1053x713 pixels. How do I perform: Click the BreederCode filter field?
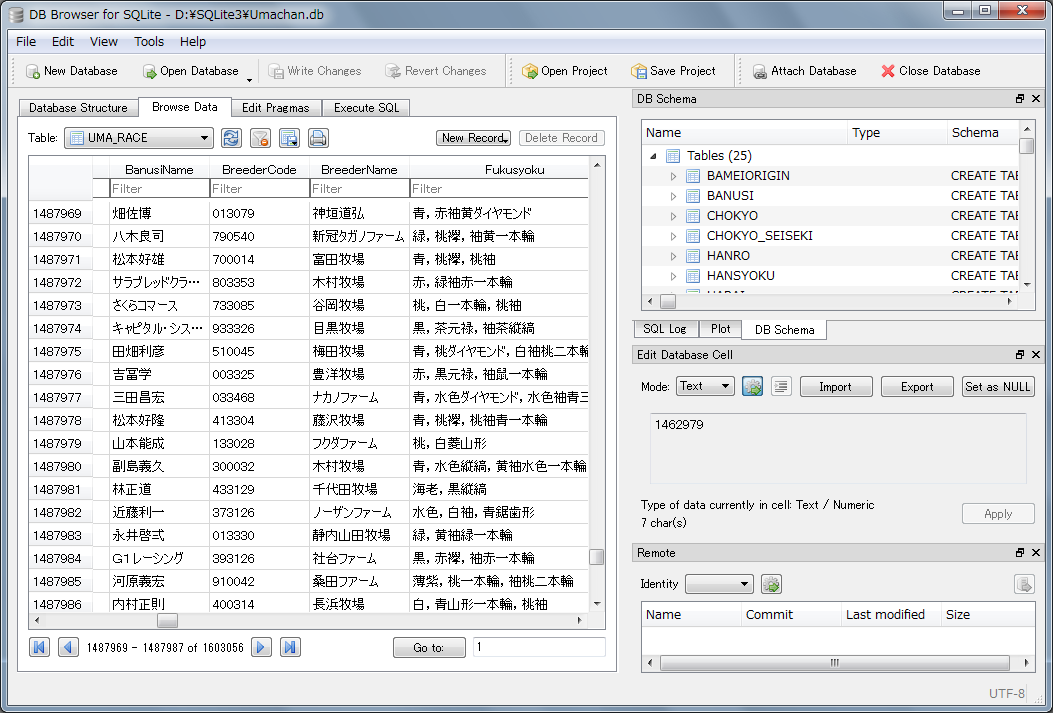[259, 189]
